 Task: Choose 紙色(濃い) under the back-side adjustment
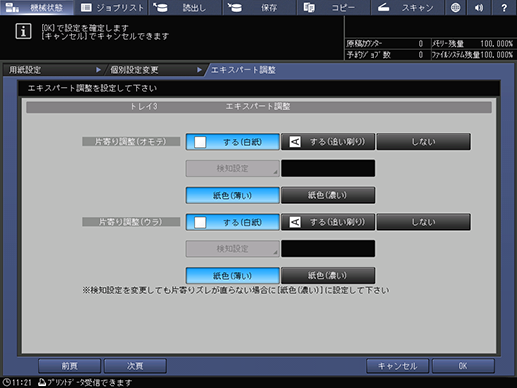[328, 276]
